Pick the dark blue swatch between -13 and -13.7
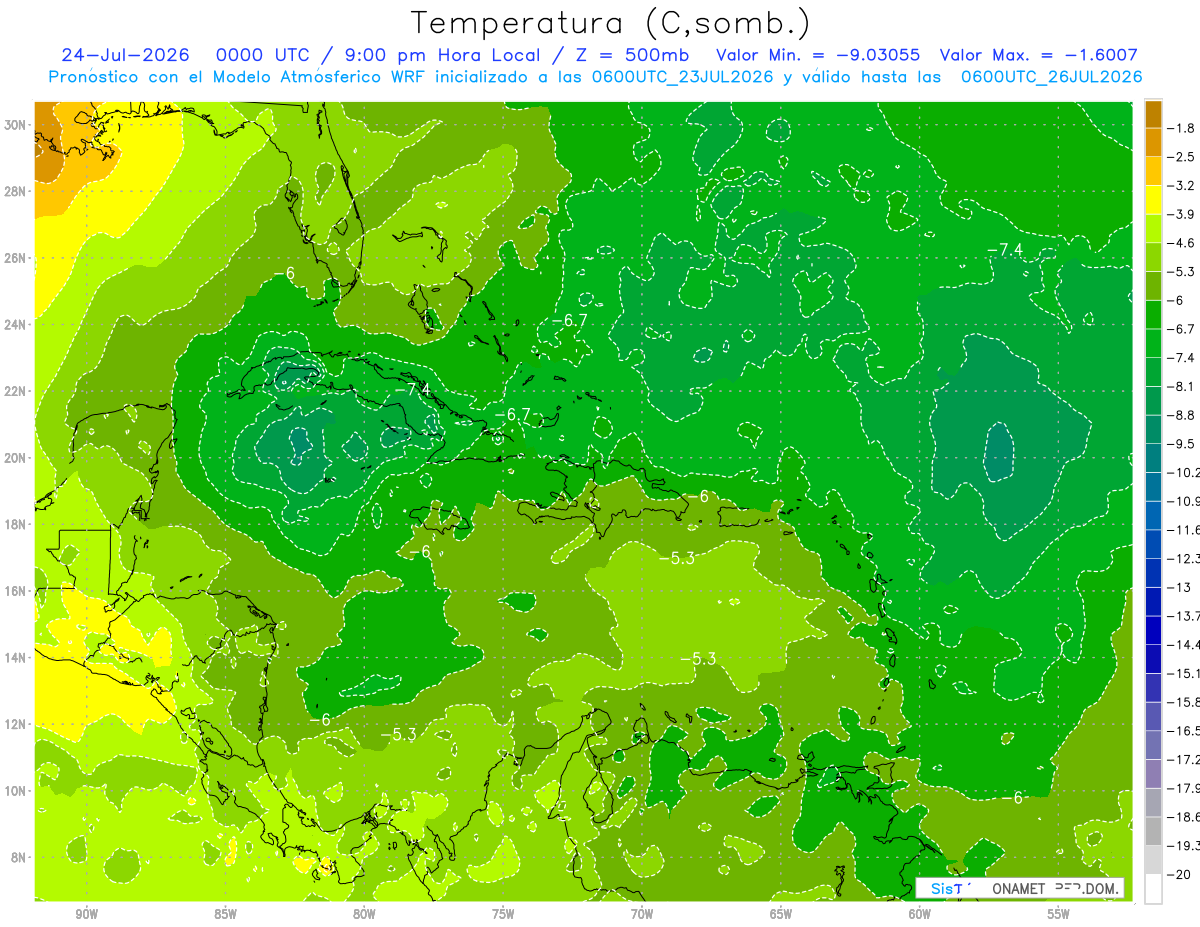The image size is (1200, 927). pyautogui.click(x=1153, y=602)
